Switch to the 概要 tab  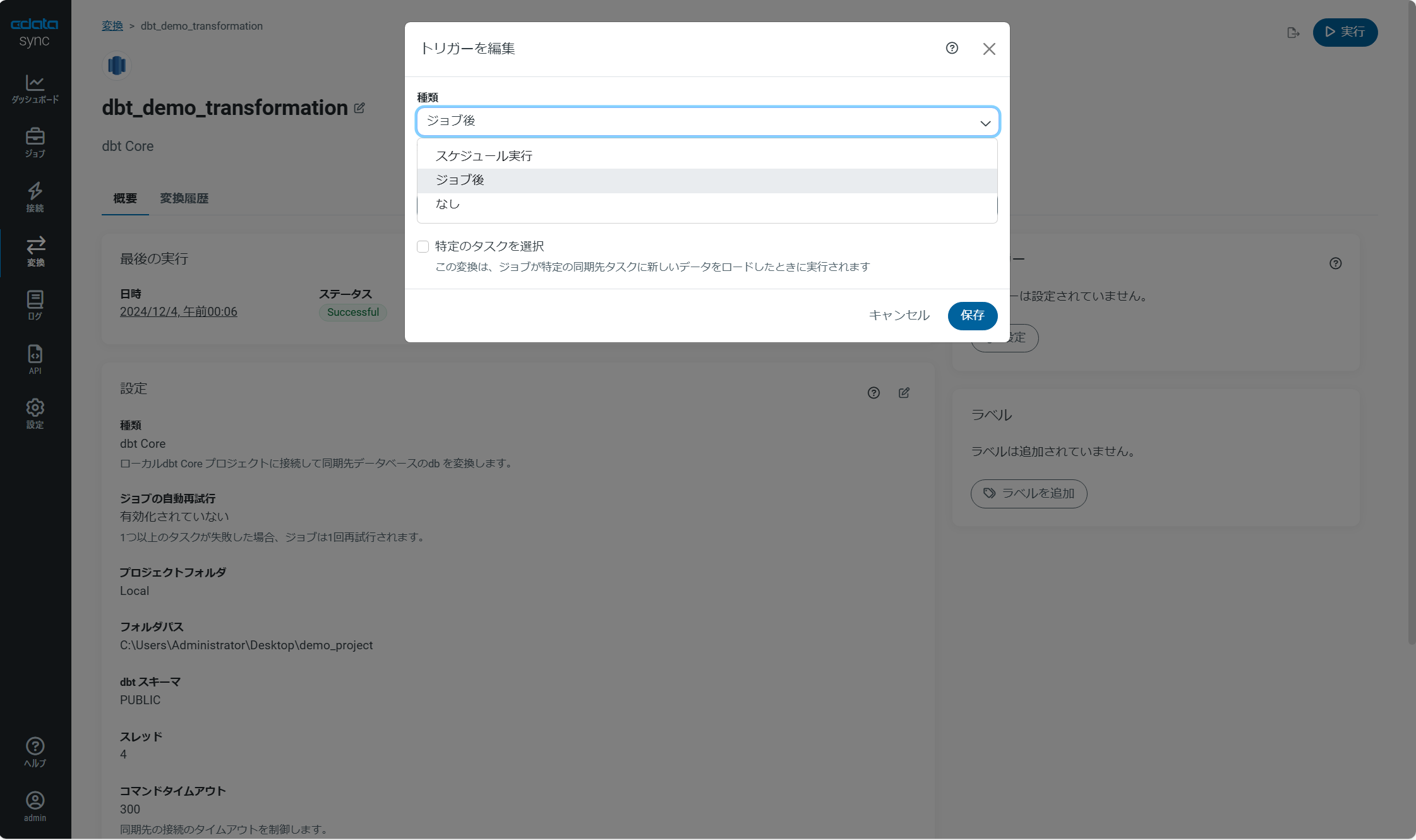click(x=125, y=198)
